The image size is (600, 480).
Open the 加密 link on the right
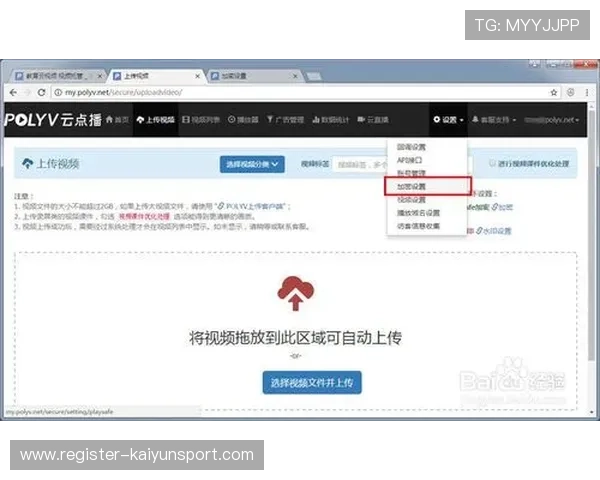(x=502, y=207)
